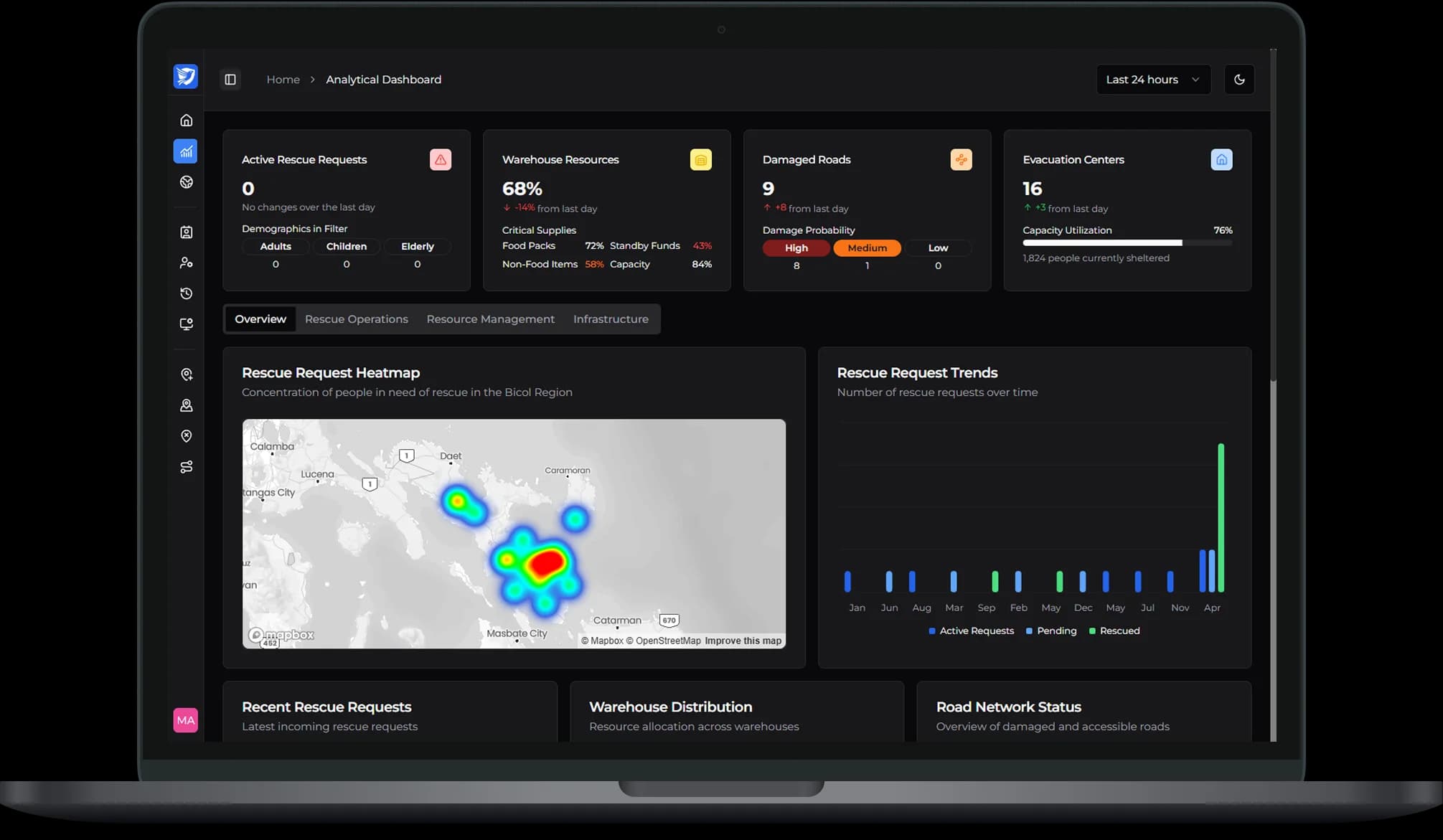Toggle dark mode moon button
The image size is (1443, 840).
pyautogui.click(x=1239, y=80)
